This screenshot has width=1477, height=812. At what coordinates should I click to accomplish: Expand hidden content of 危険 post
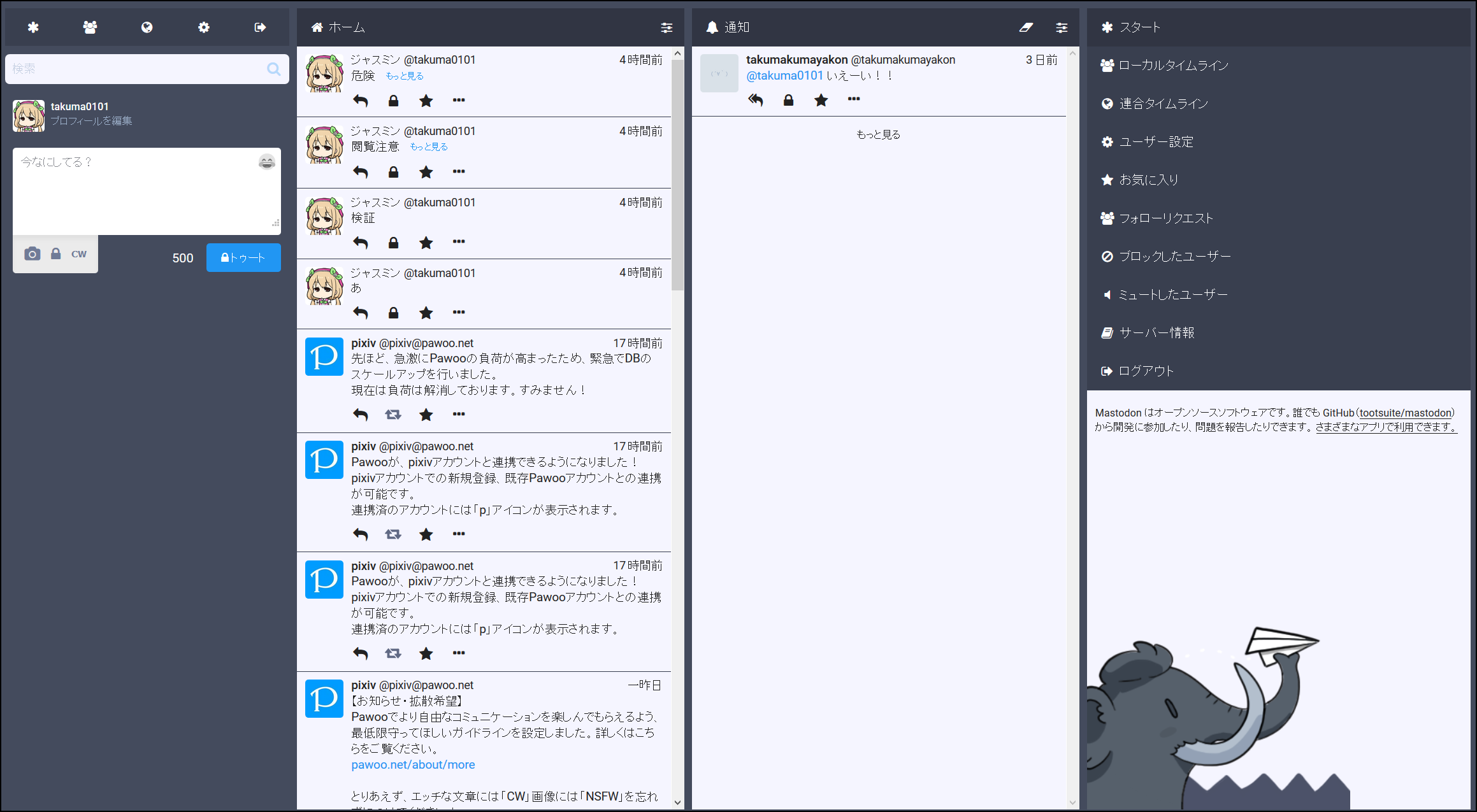(405, 76)
